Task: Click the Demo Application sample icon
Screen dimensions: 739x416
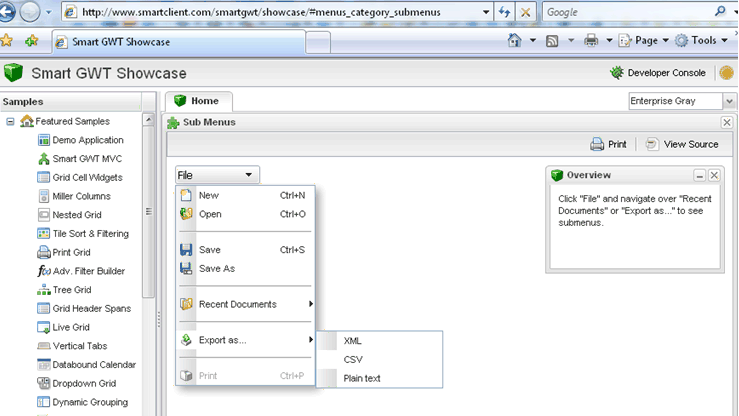Action: (x=43, y=140)
